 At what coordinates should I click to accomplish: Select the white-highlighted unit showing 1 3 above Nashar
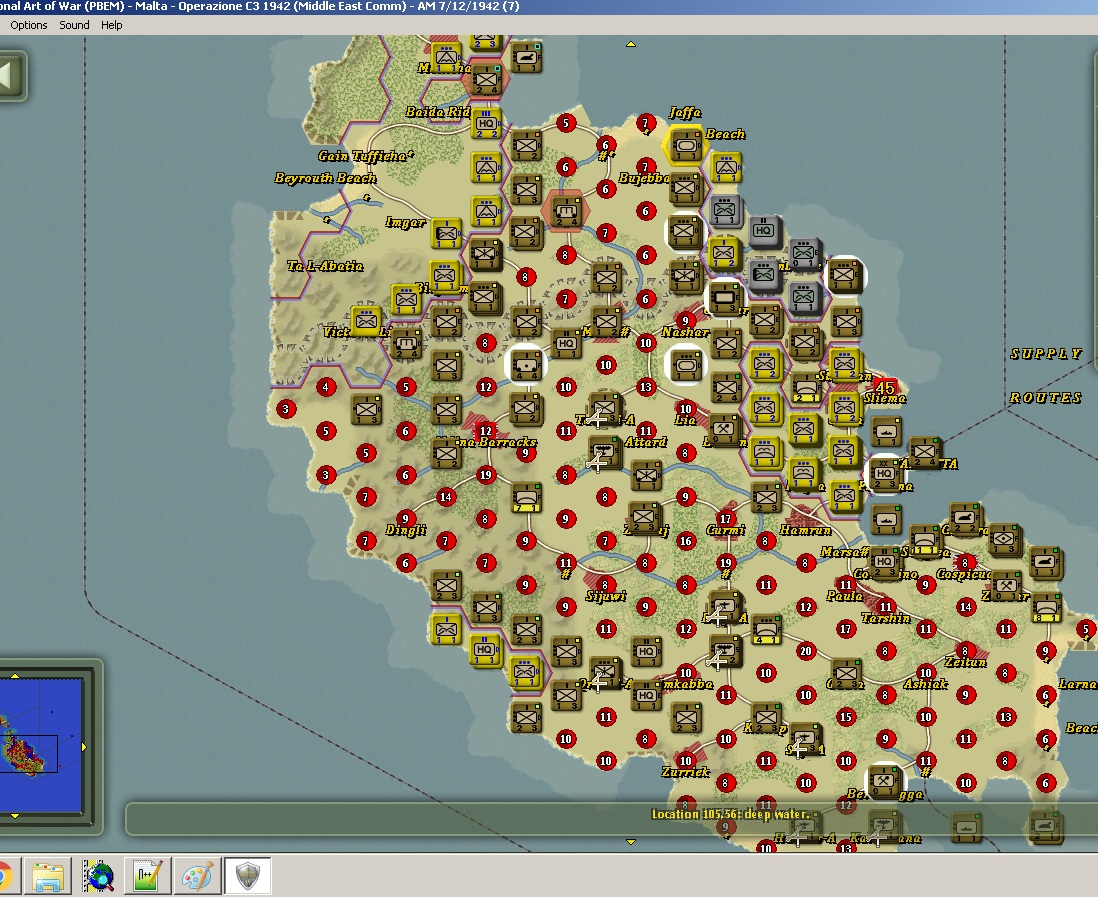(x=725, y=298)
